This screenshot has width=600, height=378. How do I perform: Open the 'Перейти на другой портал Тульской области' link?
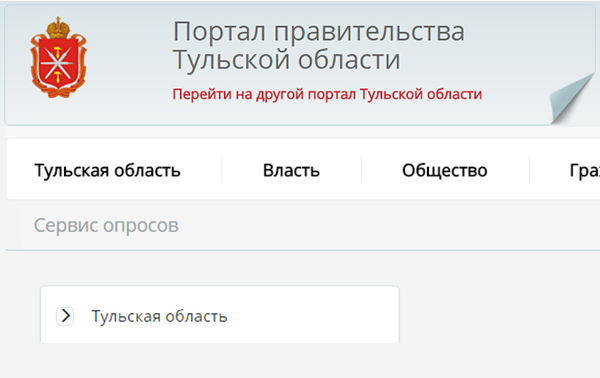pos(327,94)
